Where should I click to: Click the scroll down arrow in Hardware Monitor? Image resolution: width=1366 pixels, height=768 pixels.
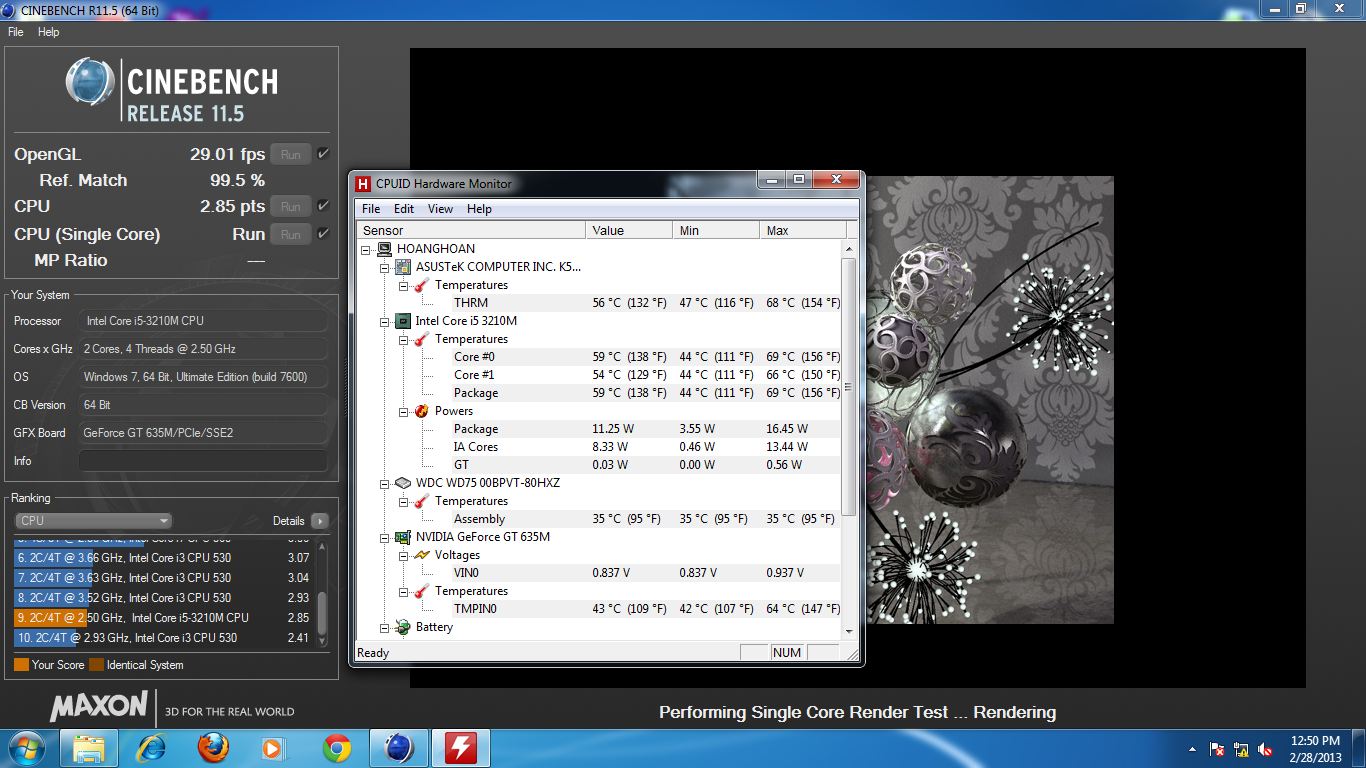849,631
